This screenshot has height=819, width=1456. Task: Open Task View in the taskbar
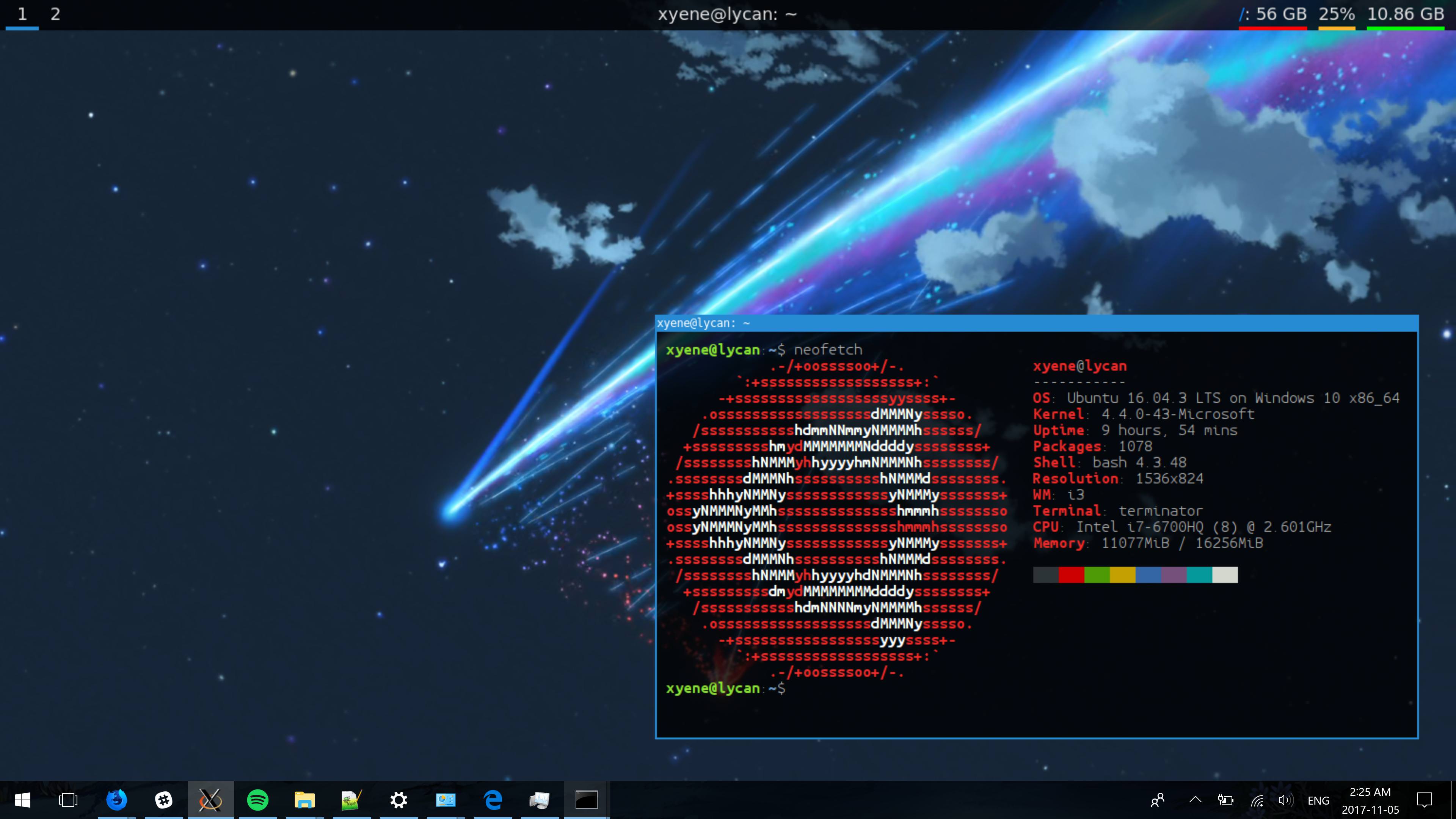click(x=68, y=800)
